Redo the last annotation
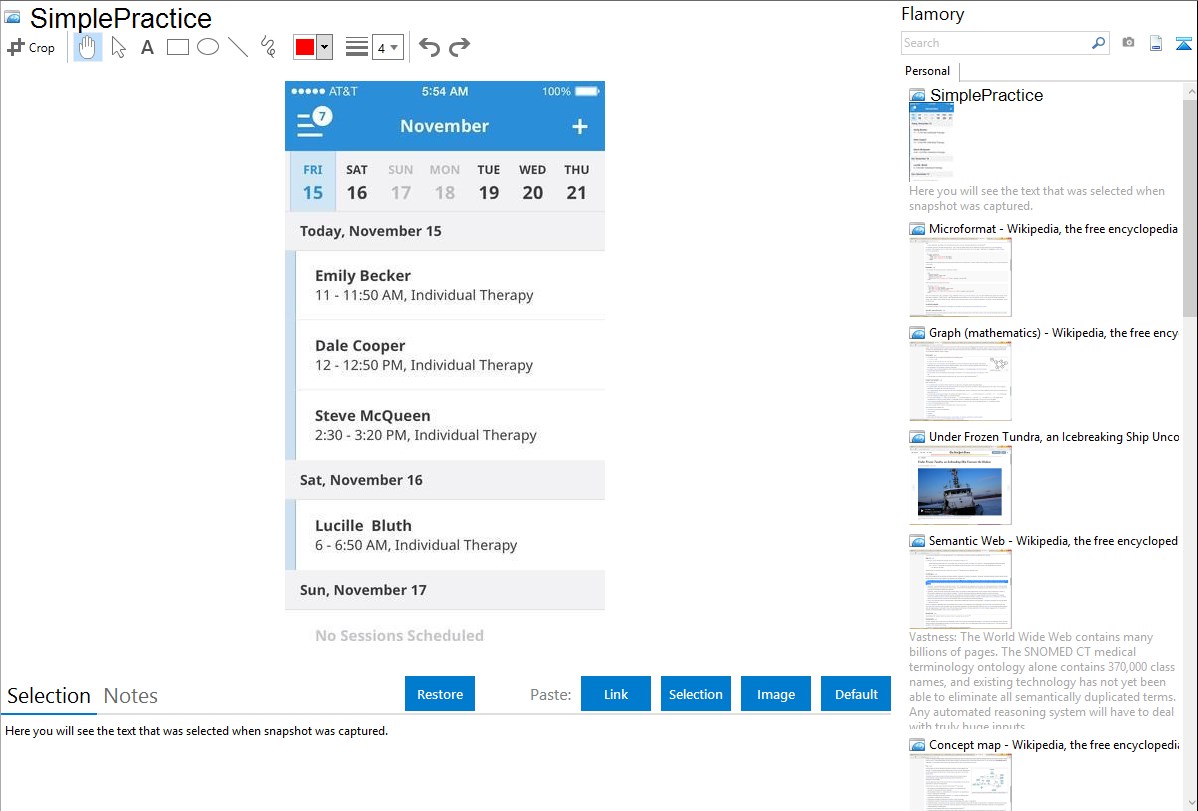1198x811 pixels. coord(459,47)
